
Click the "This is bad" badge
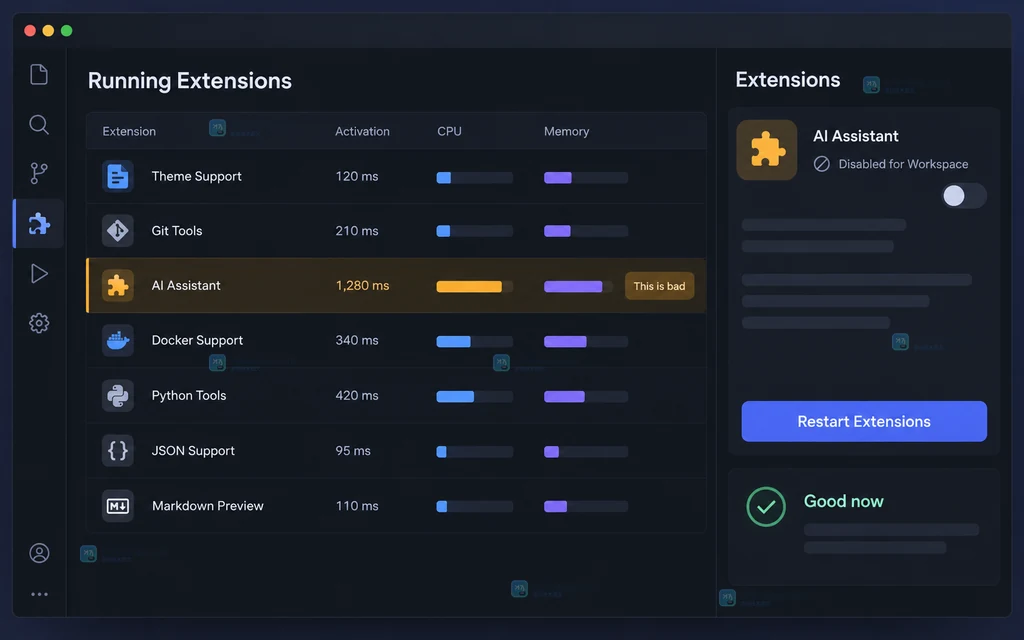659,286
